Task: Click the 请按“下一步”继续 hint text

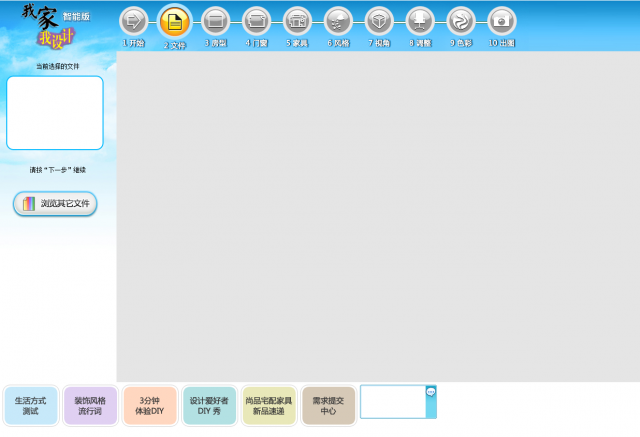Action: coord(58,170)
